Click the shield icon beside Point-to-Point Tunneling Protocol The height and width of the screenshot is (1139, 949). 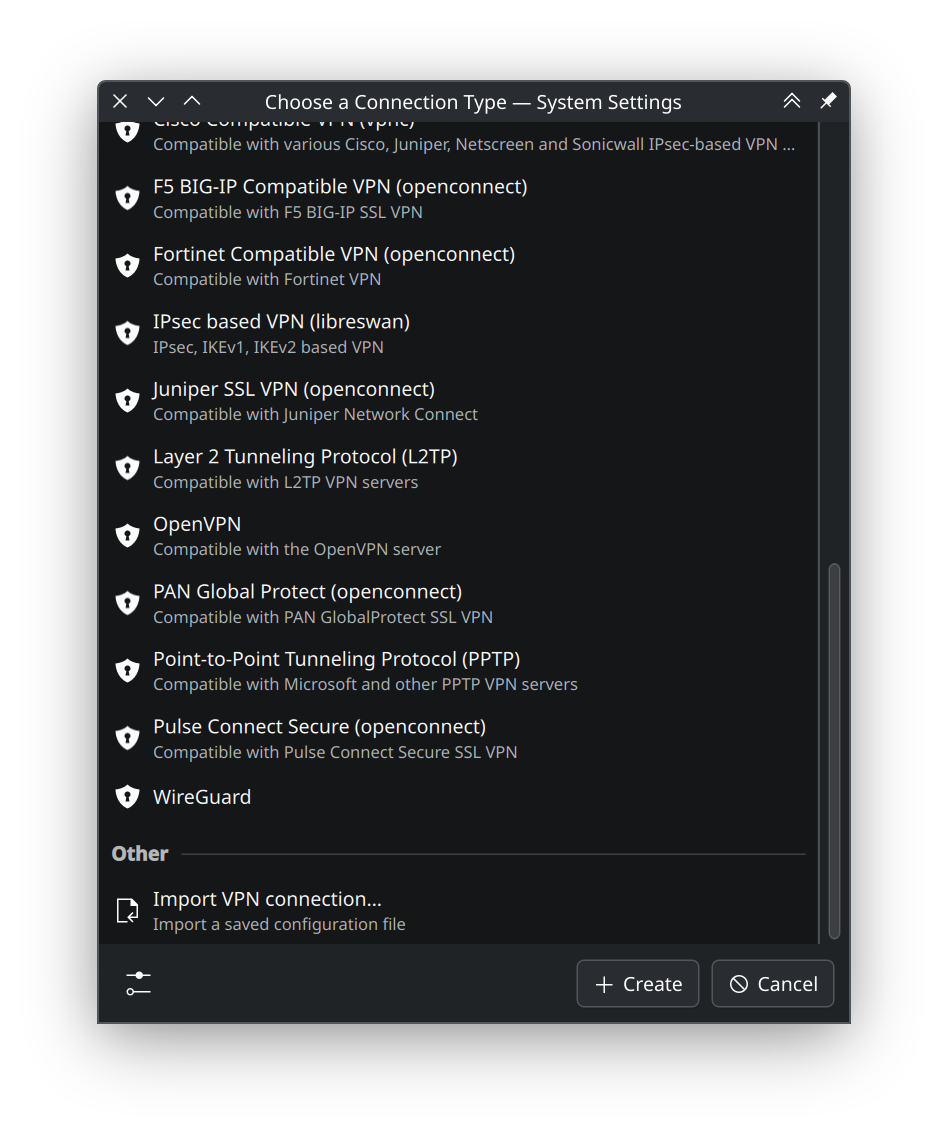pyautogui.click(x=127, y=670)
